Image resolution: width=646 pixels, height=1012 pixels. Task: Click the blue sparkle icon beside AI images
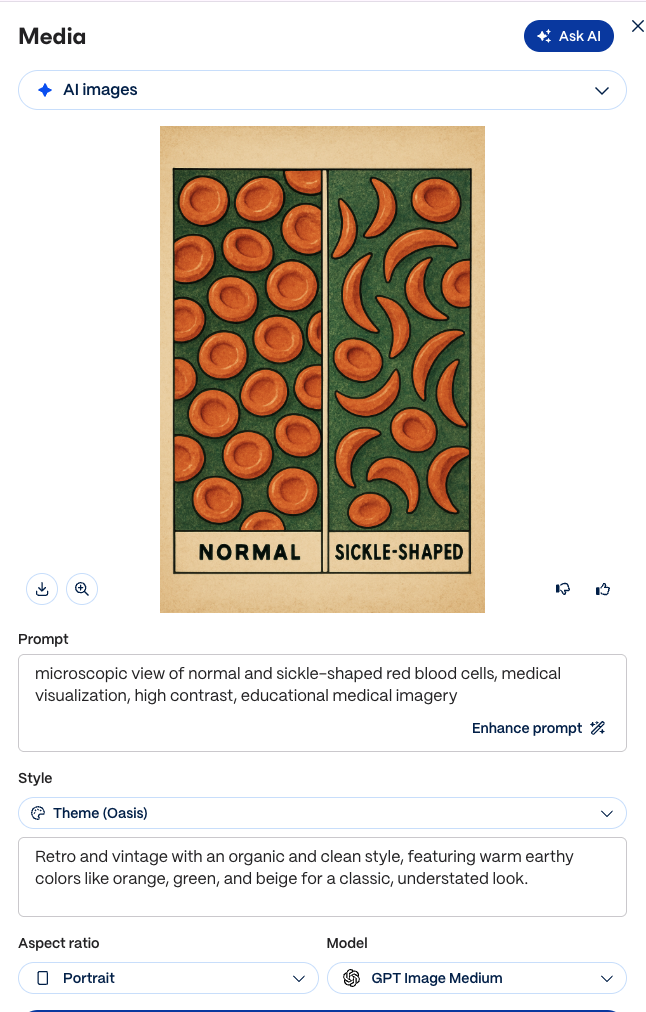[x=45, y=90]
